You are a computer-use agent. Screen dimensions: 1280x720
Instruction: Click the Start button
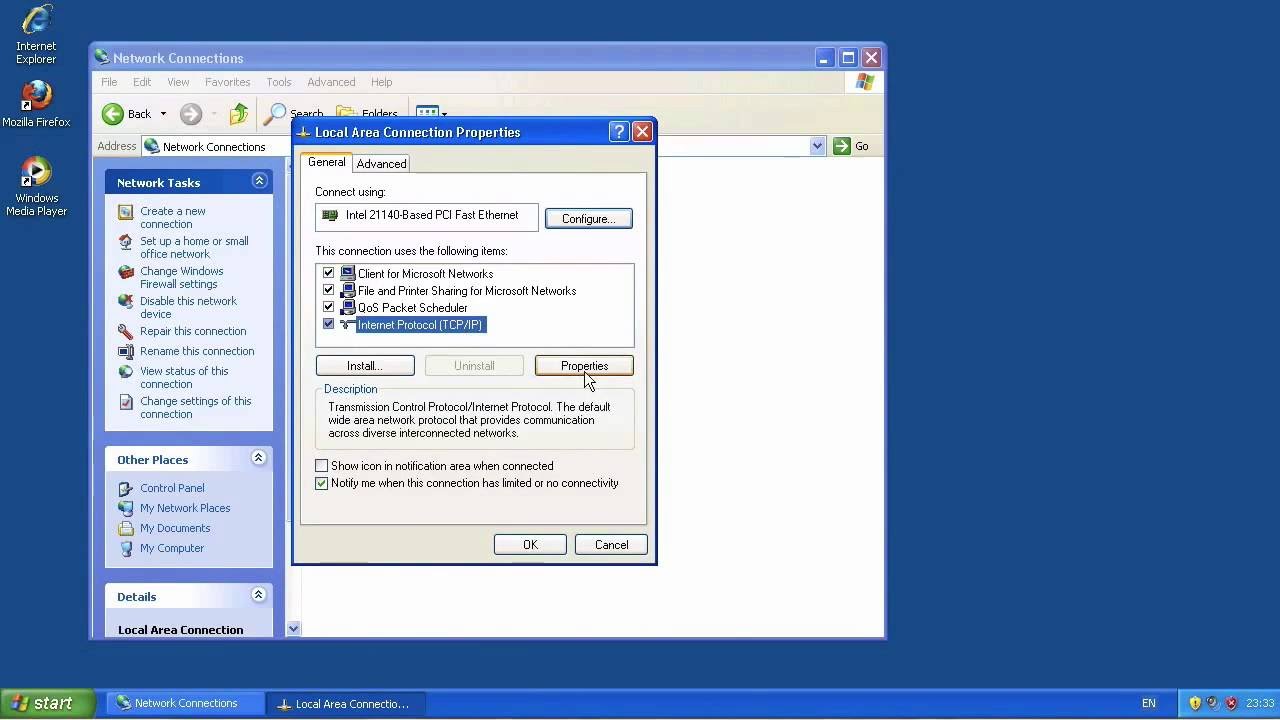tap(47, 704)
